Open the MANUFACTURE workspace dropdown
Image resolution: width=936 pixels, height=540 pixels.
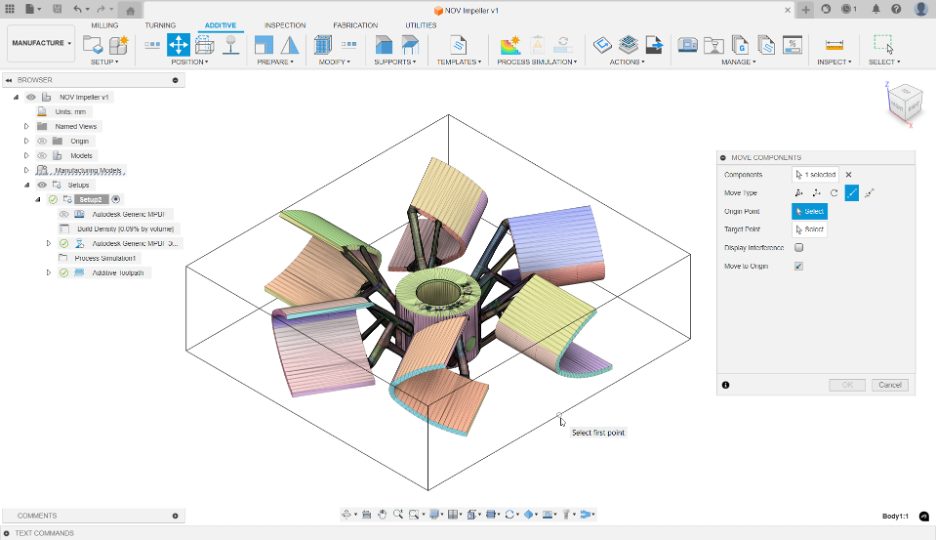coord(42,43)
